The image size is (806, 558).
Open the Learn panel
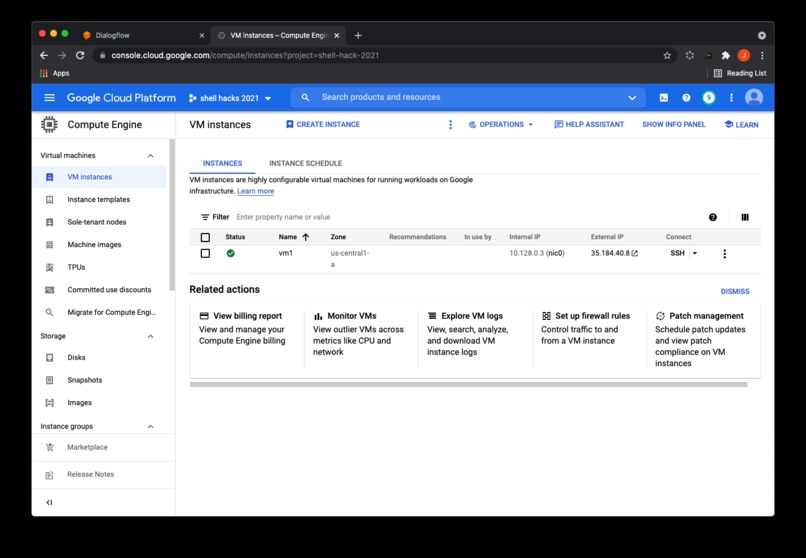pos(741,124)
